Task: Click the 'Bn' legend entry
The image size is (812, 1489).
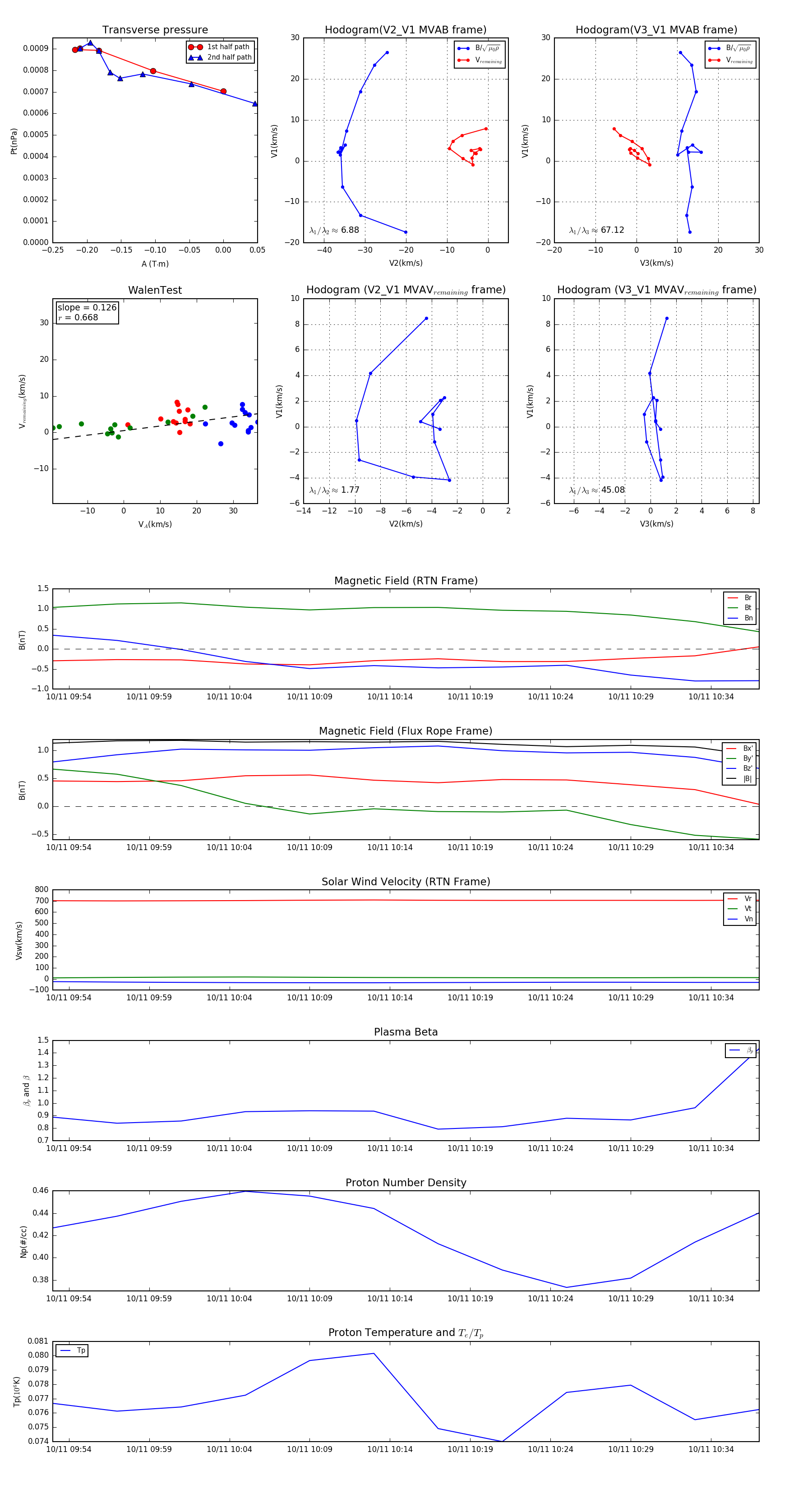Action: (740, 618)
